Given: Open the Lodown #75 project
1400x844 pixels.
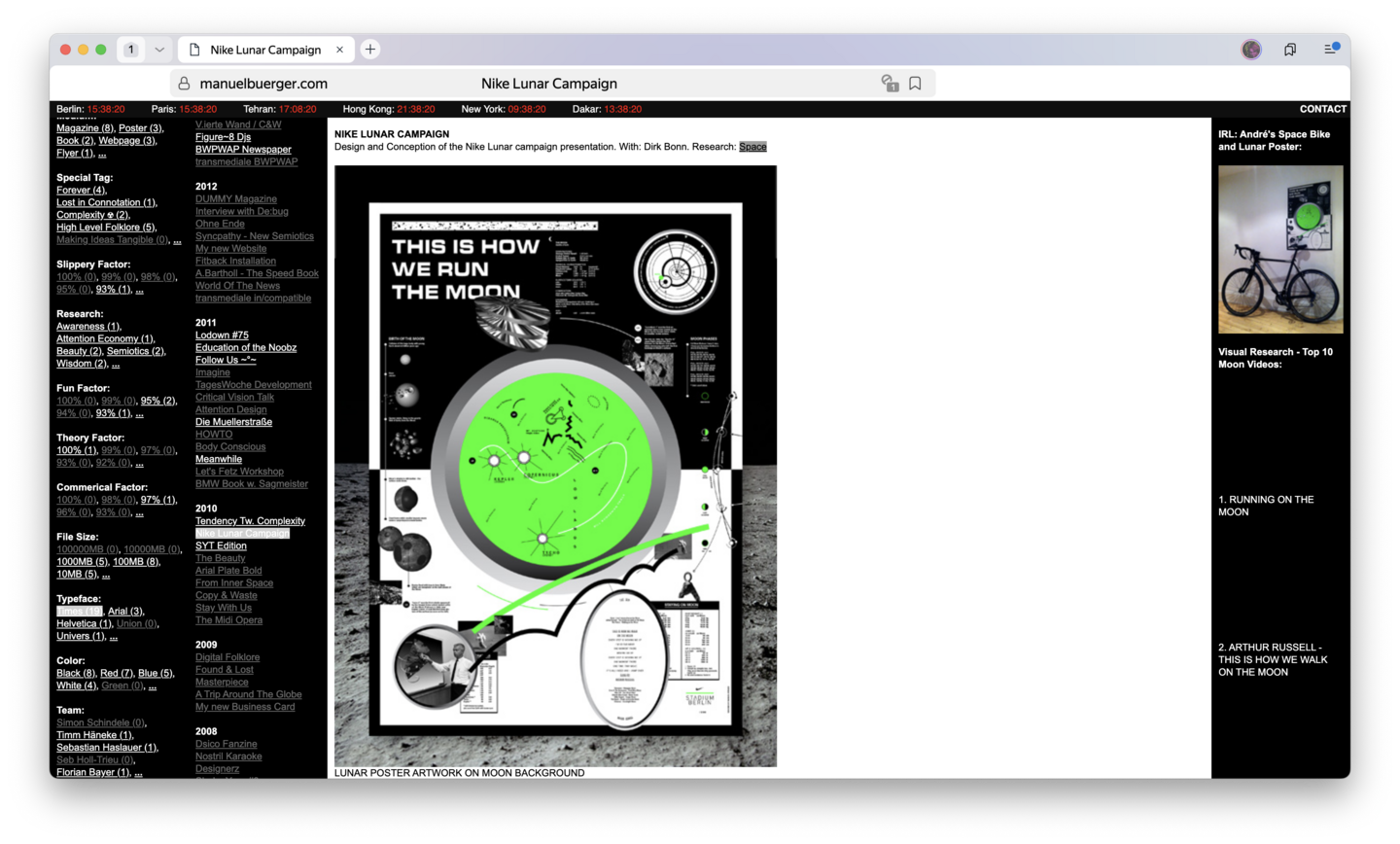Looking at the screenshot, I should click(x=222, y=335).
